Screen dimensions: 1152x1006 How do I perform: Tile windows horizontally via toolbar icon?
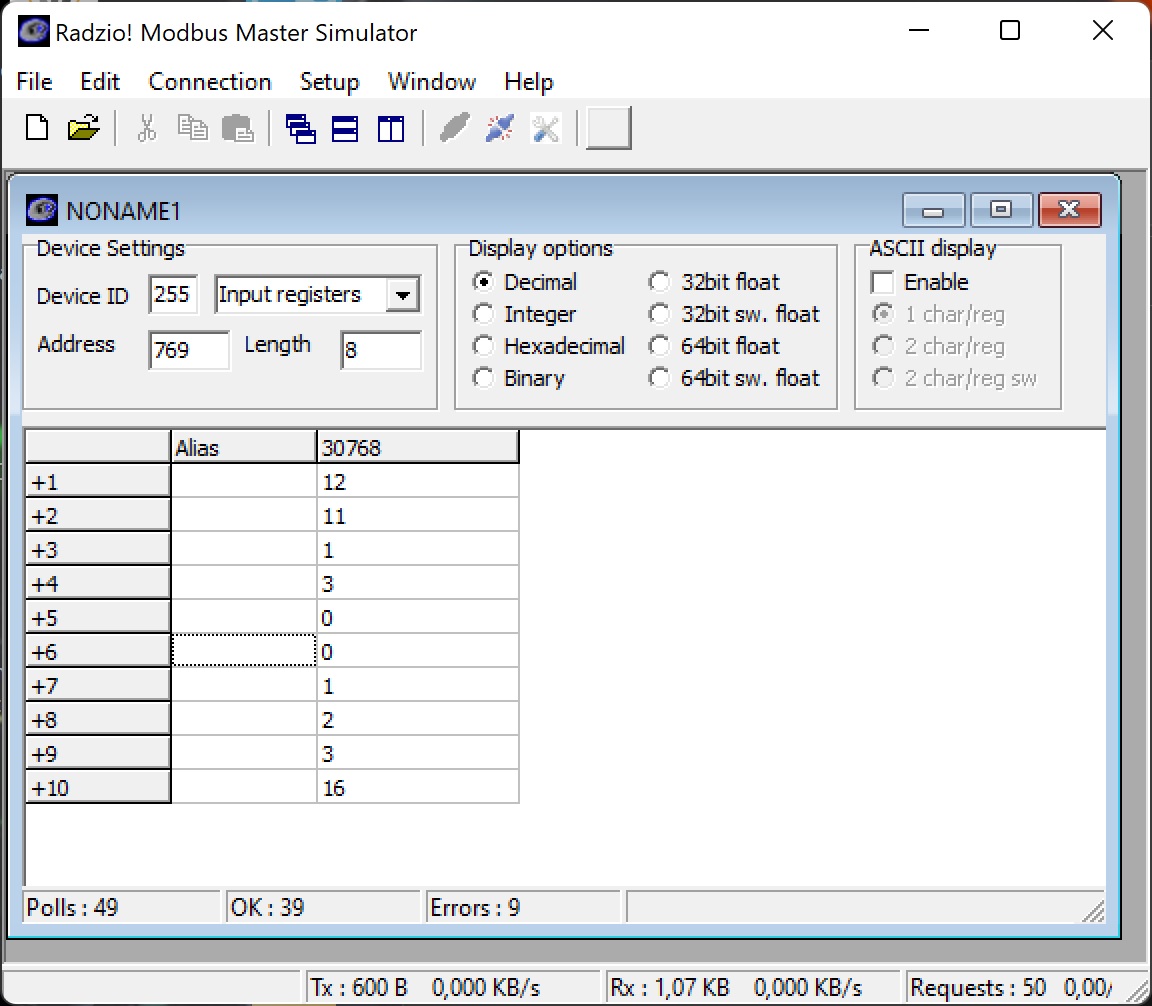[345, 128]
